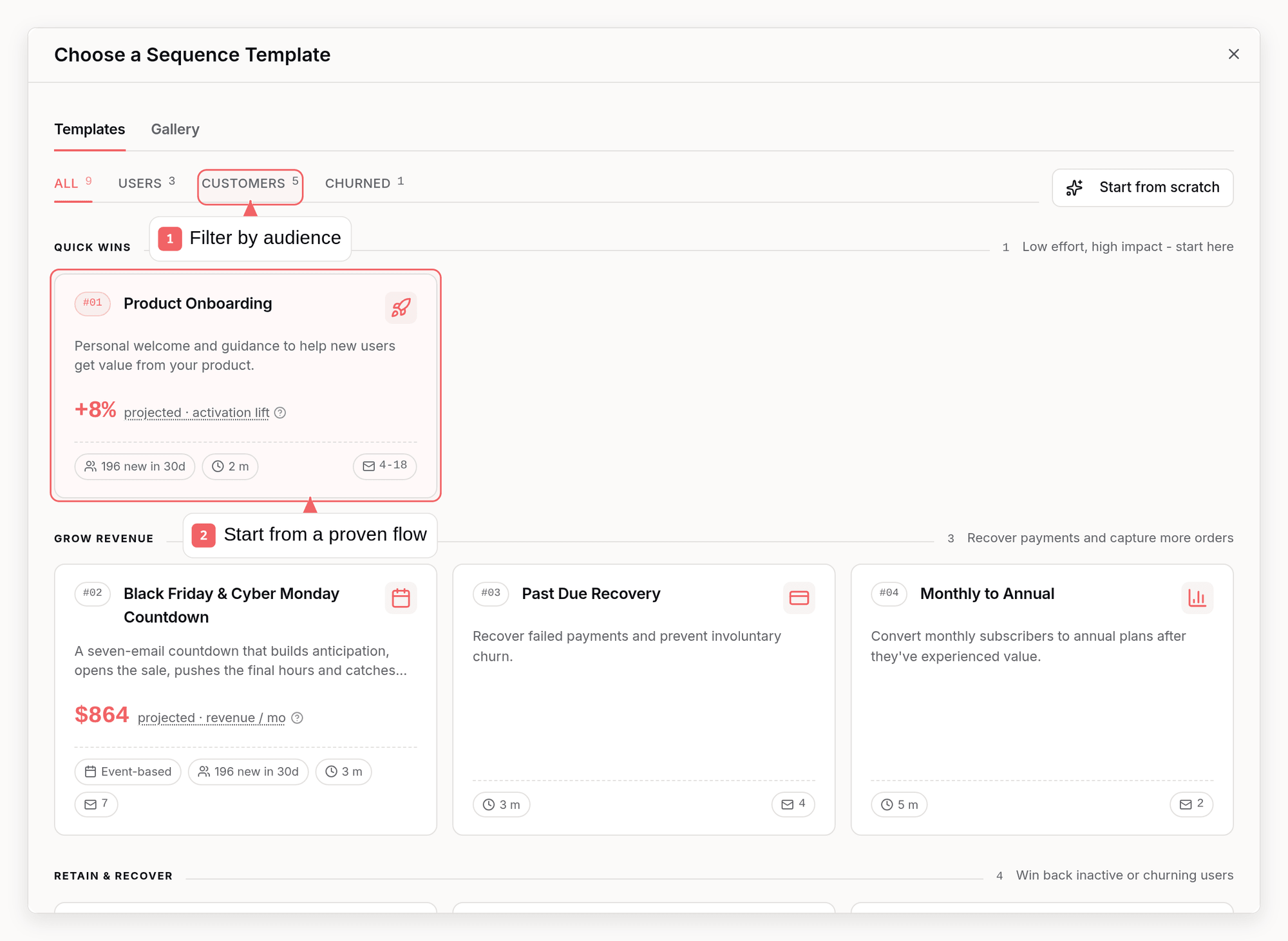
Task: Click the #03 badge
Action: tap(490, 593)
